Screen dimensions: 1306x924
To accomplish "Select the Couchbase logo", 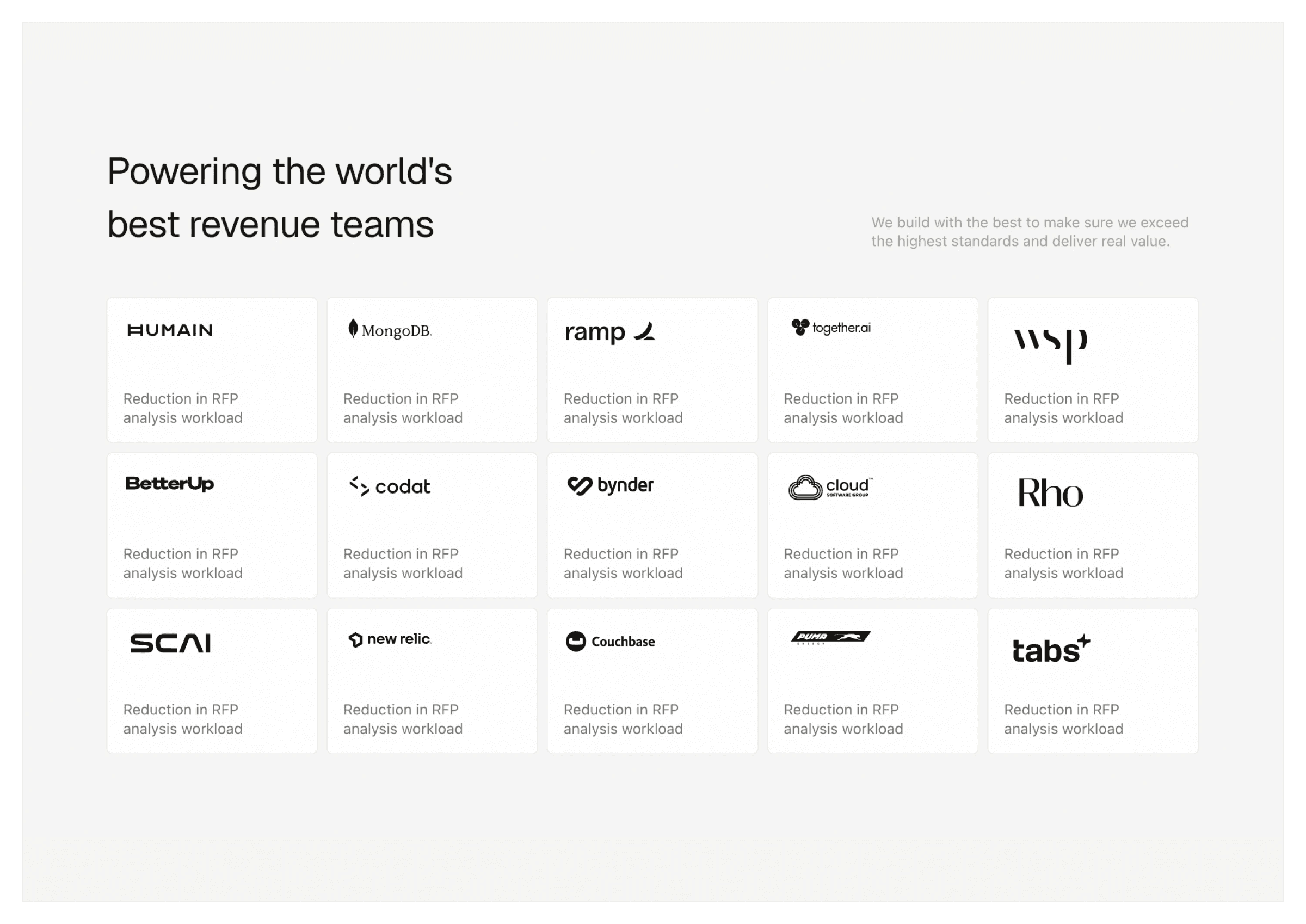I will point(610,641).
